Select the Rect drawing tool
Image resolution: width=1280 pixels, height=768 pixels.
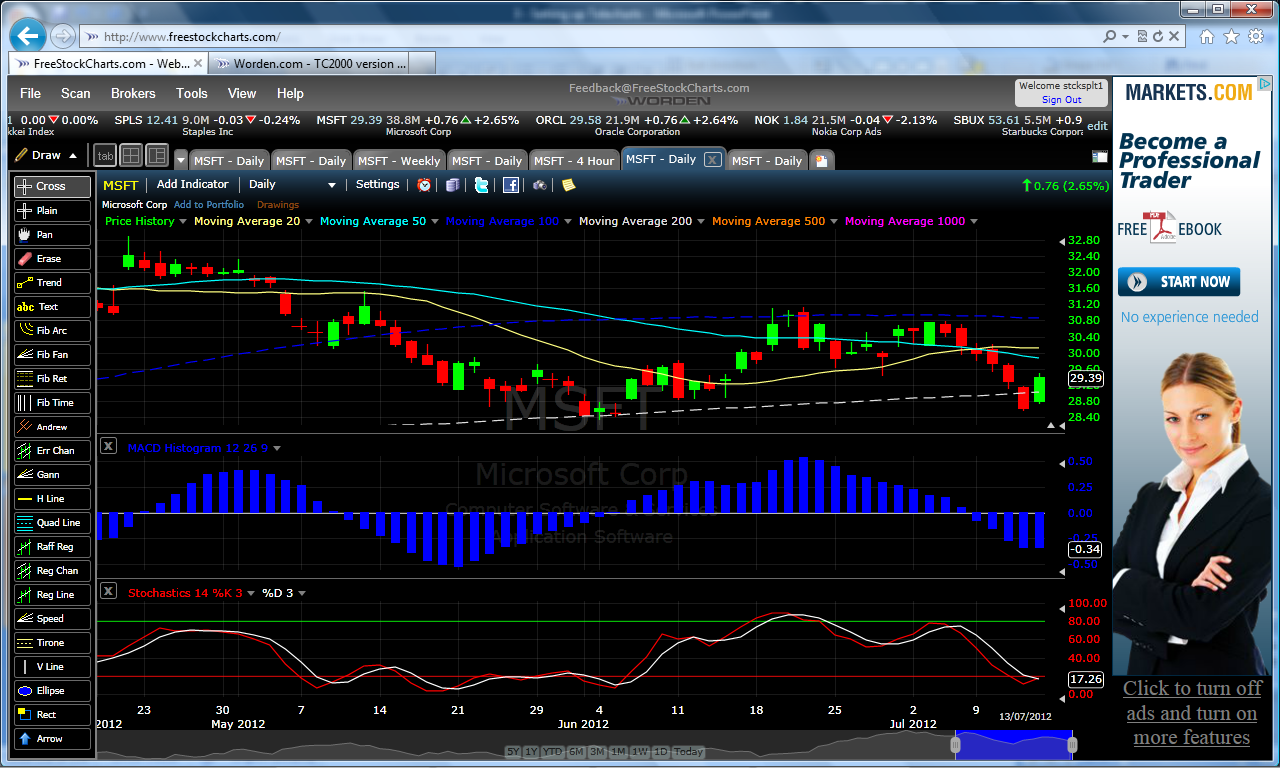(52, 714)
